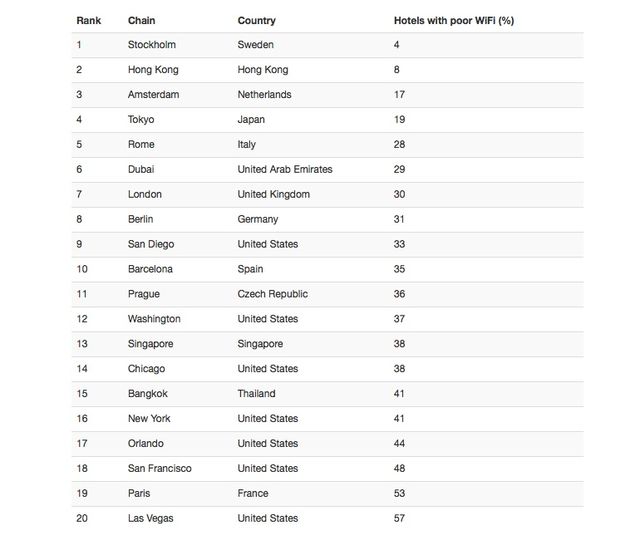The height and width of the screenshot is (540, 630).
Task: Select the Barcelona chain cell
Action: pos(150,269)
